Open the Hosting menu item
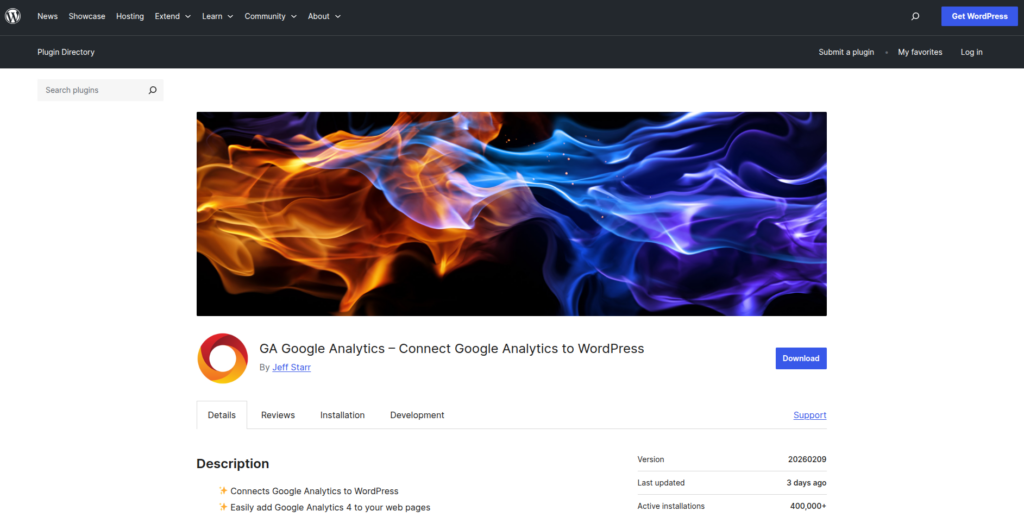 (x=130, y=16)
